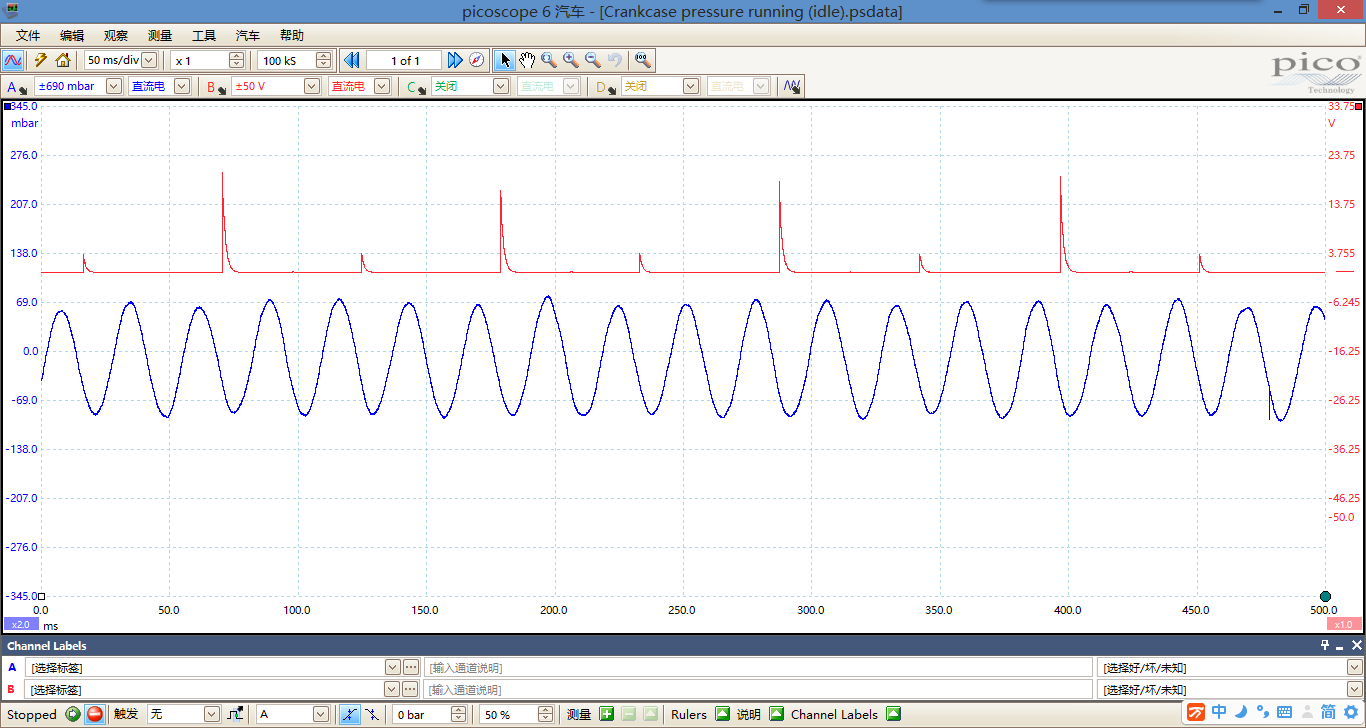The image size is (1366, 728).
Task: Click the Home icon in the toolbar
Action: 63,60
